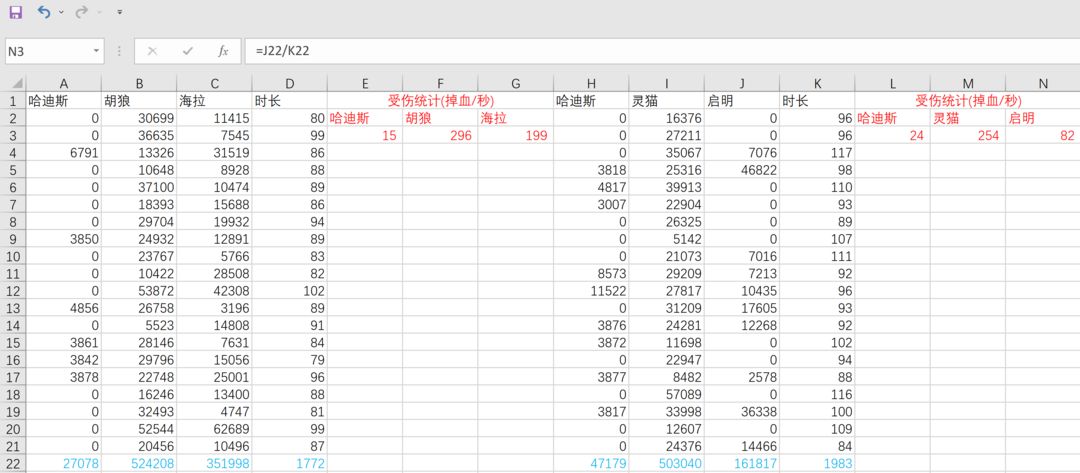Select column B header
This screenshot has width=1080, height=473.
139,83
